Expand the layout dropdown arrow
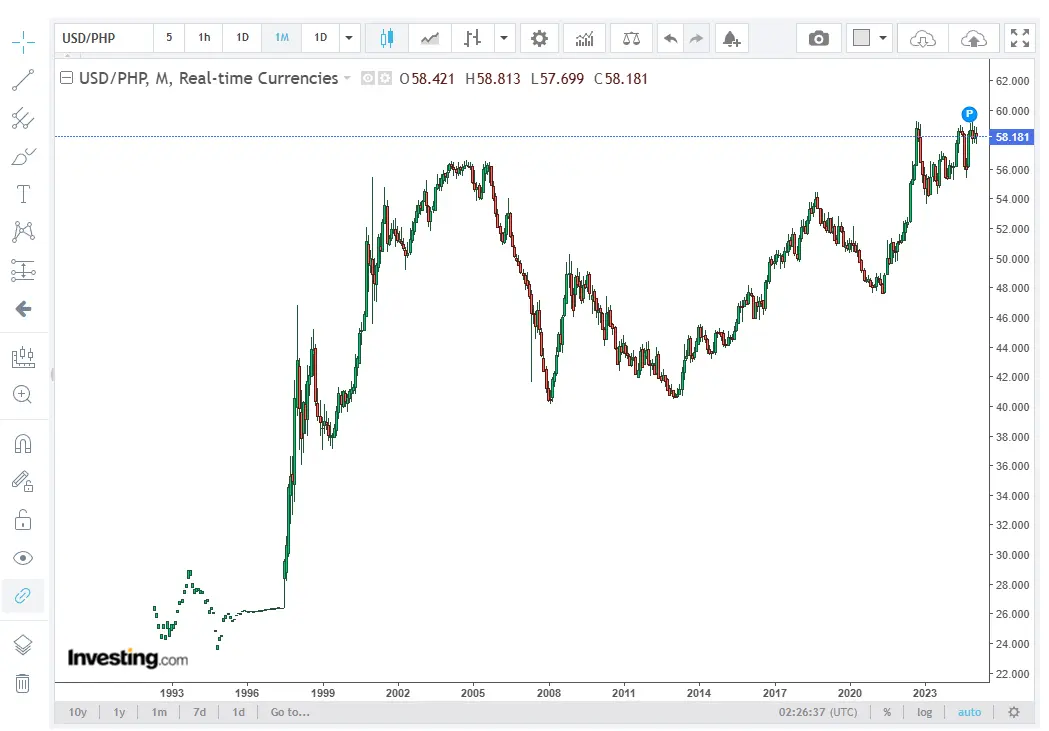1049x731 pixels. (883, 38)
